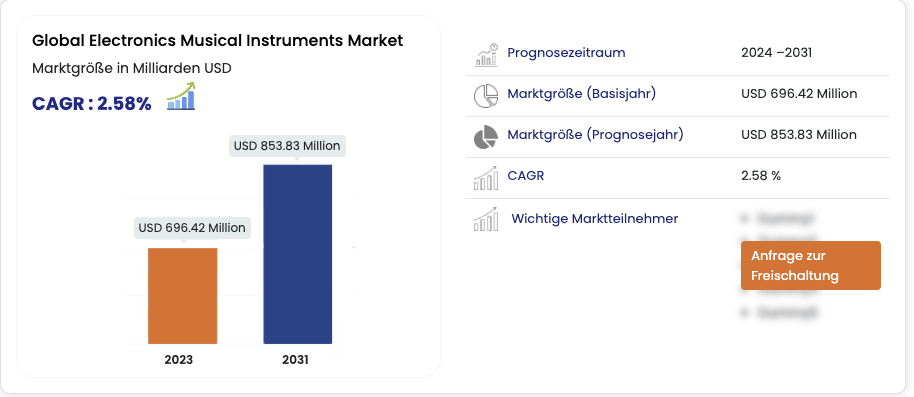914x397 pixels.
Task: Click the CAGR : 2.58% heading text
Action: coord(92,104)
